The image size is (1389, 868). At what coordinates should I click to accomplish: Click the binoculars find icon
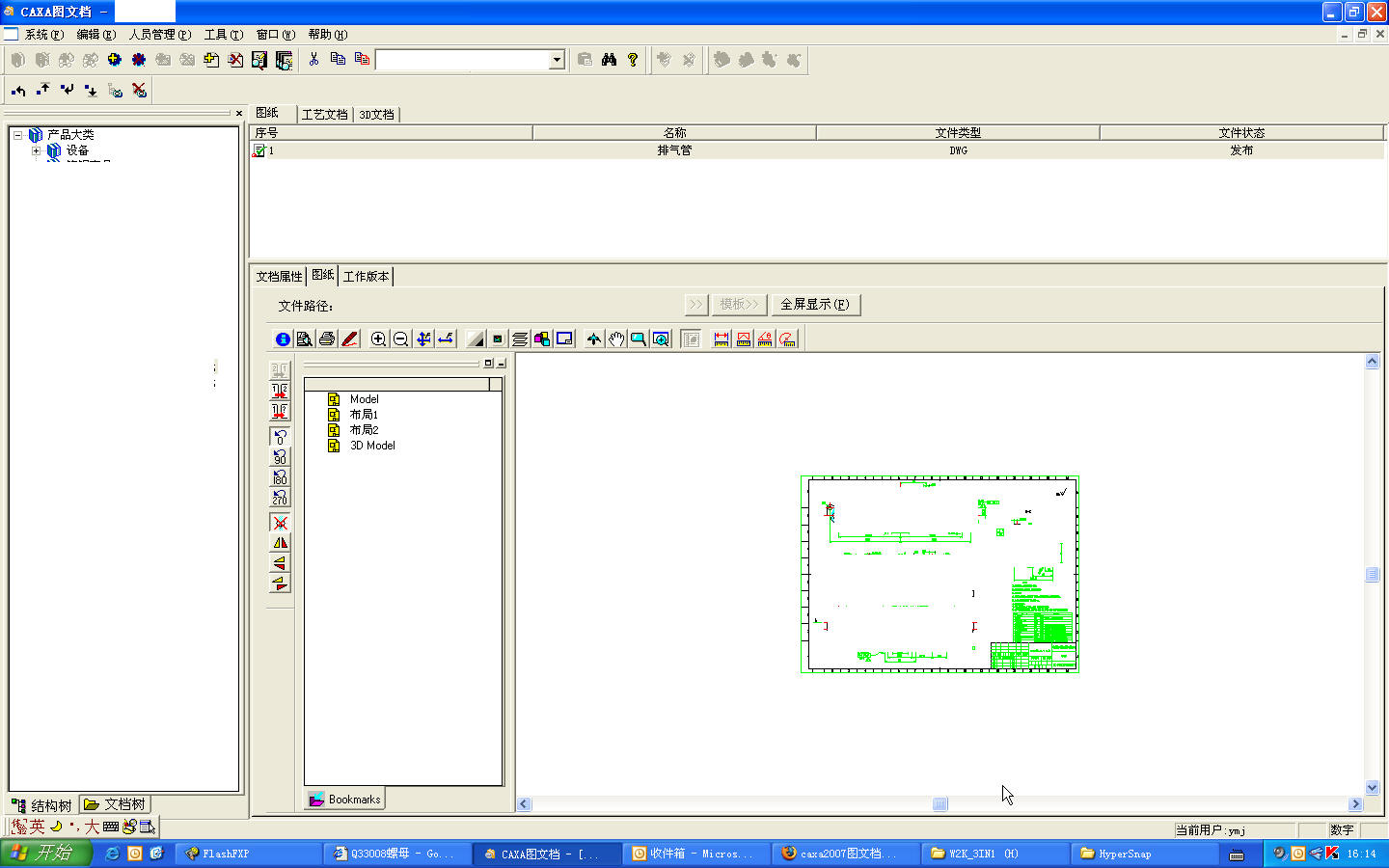(x=609, y=60)
